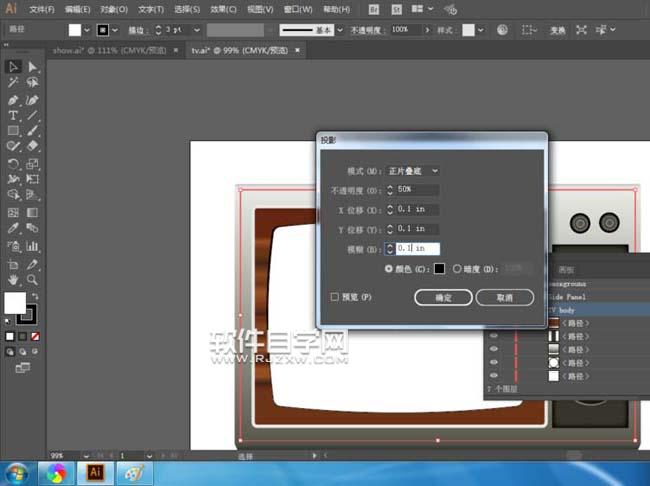Click the 取消 (Cancel) button
This screenshot has width=650, height=486.
504,297
